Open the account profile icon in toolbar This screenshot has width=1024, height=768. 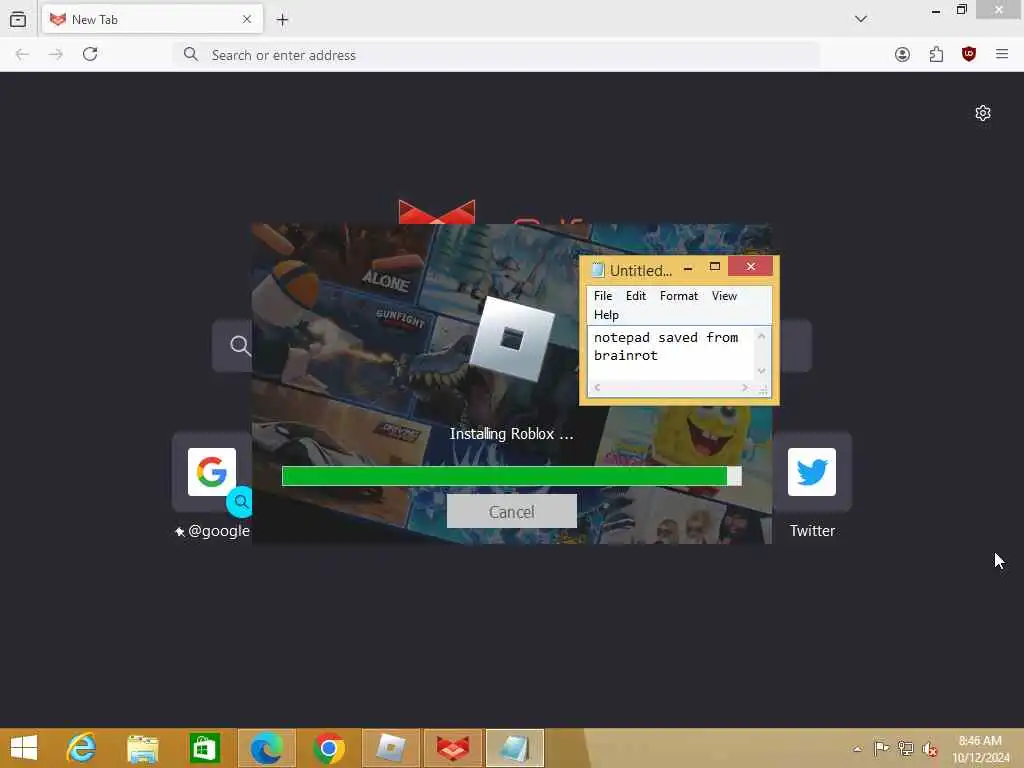pos(902,55)
